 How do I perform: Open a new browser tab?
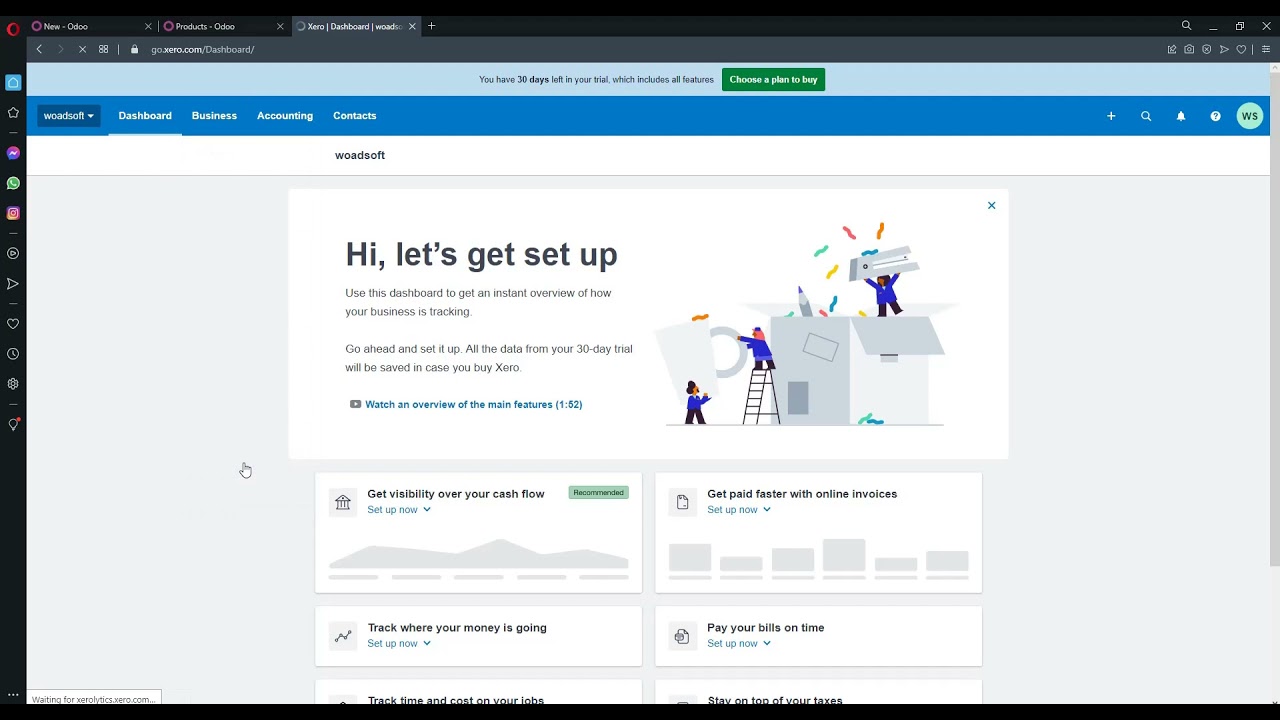point(431,26)
